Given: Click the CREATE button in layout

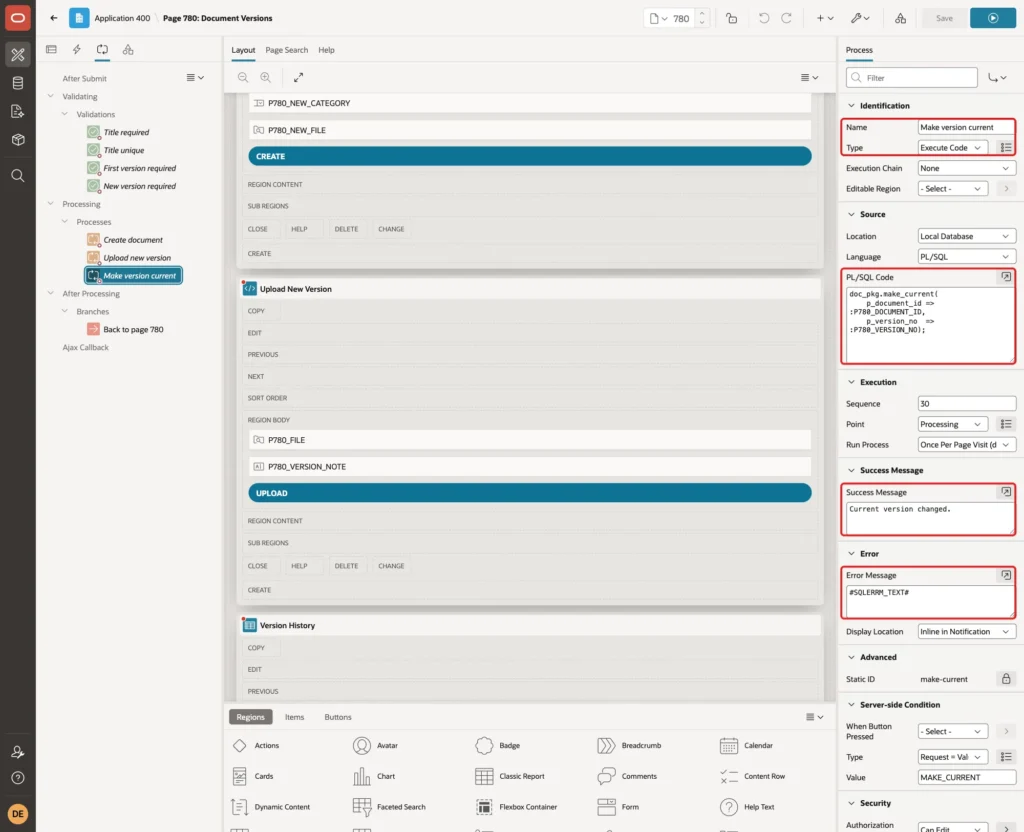Looking at the screenshot, I should click(x=530, y=156).
